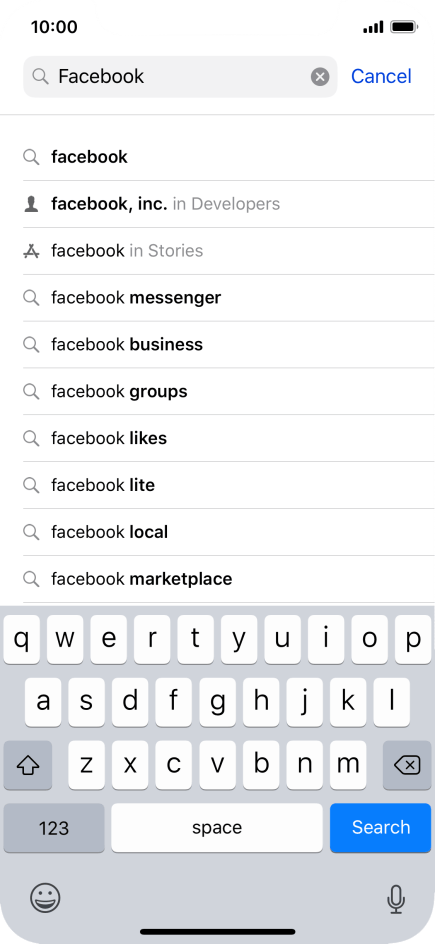Tap the blue Search button
This screenshot has width=435, height=944.
click(381, 828)
